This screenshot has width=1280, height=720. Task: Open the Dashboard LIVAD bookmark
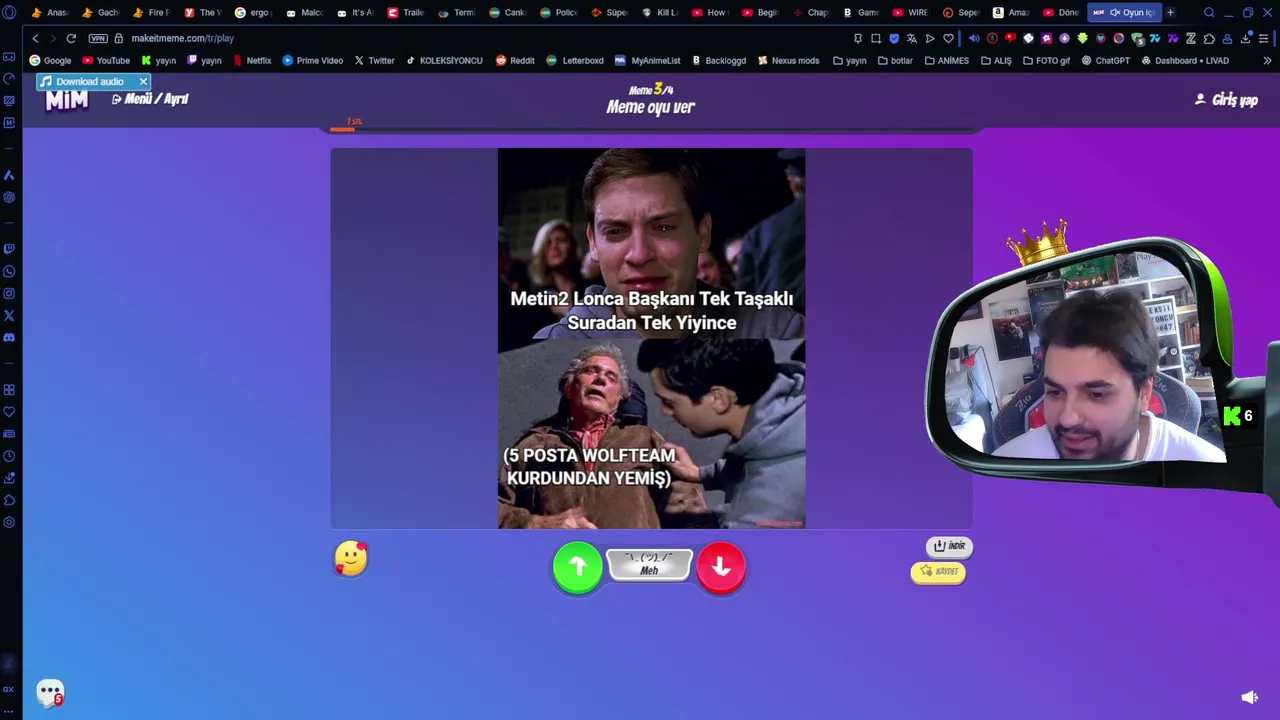pyautogui.click(x=1184, y=61)
